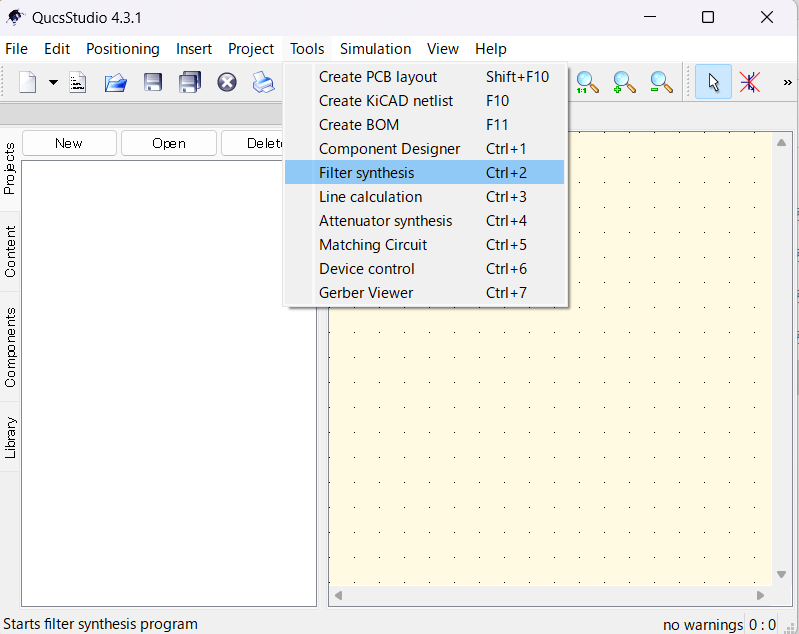Click the horizontal scrollbar left arrow
This screenshot has width=799, height=634.
pyautogui.click(x=338, y=595)
